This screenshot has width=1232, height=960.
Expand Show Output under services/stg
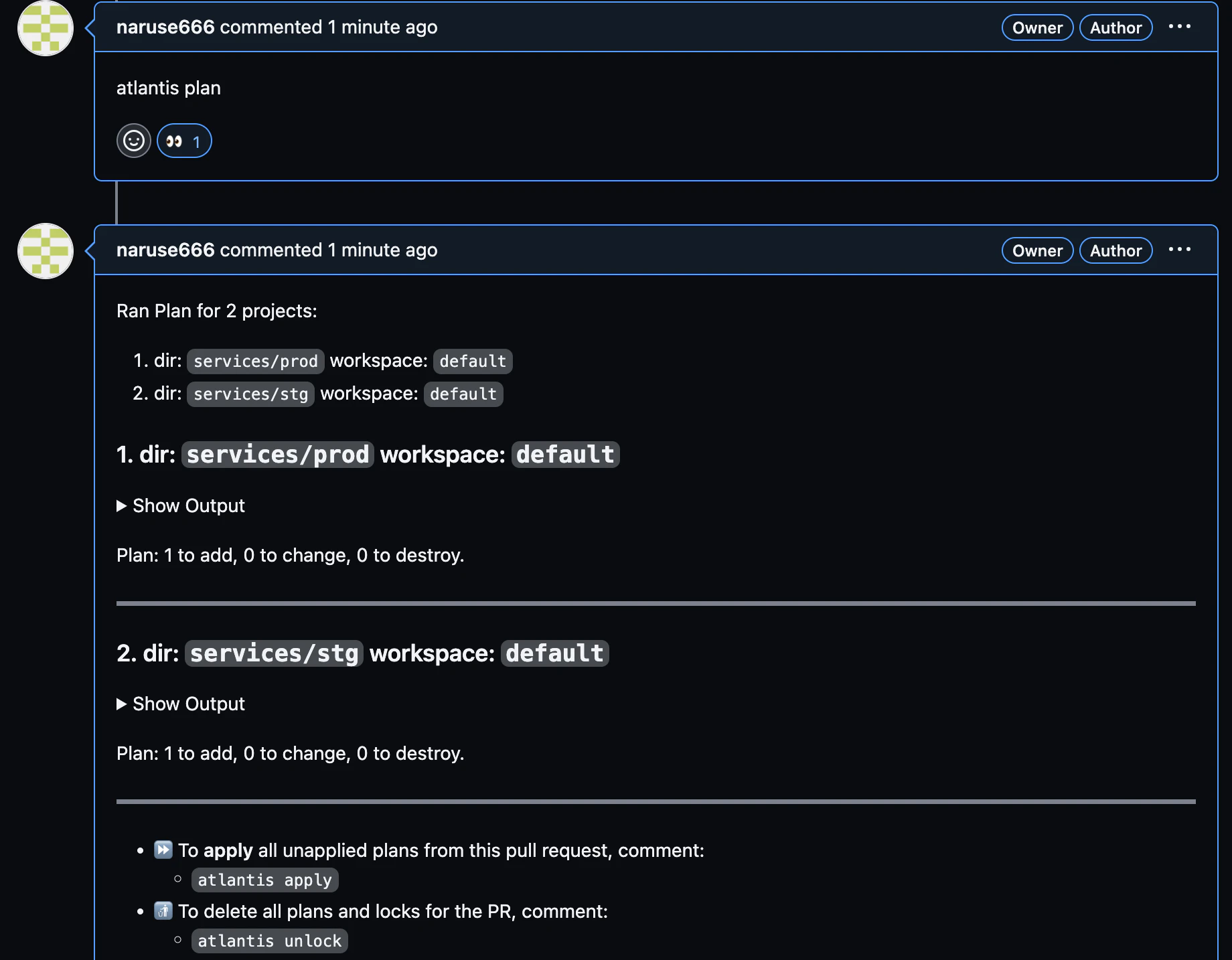[x=181, y=704]
